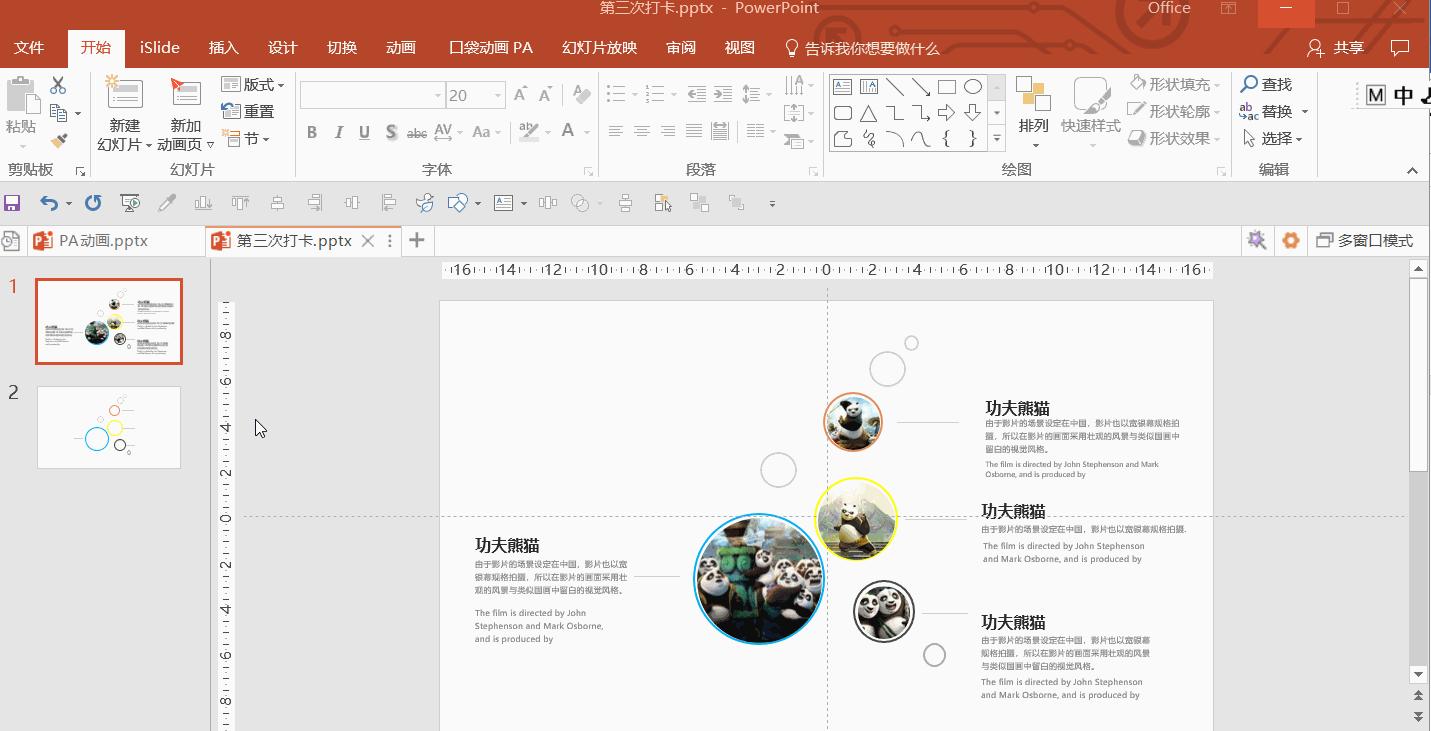Toggle italic text formatting
The image size is (1431, 731).
pos(338,132)
